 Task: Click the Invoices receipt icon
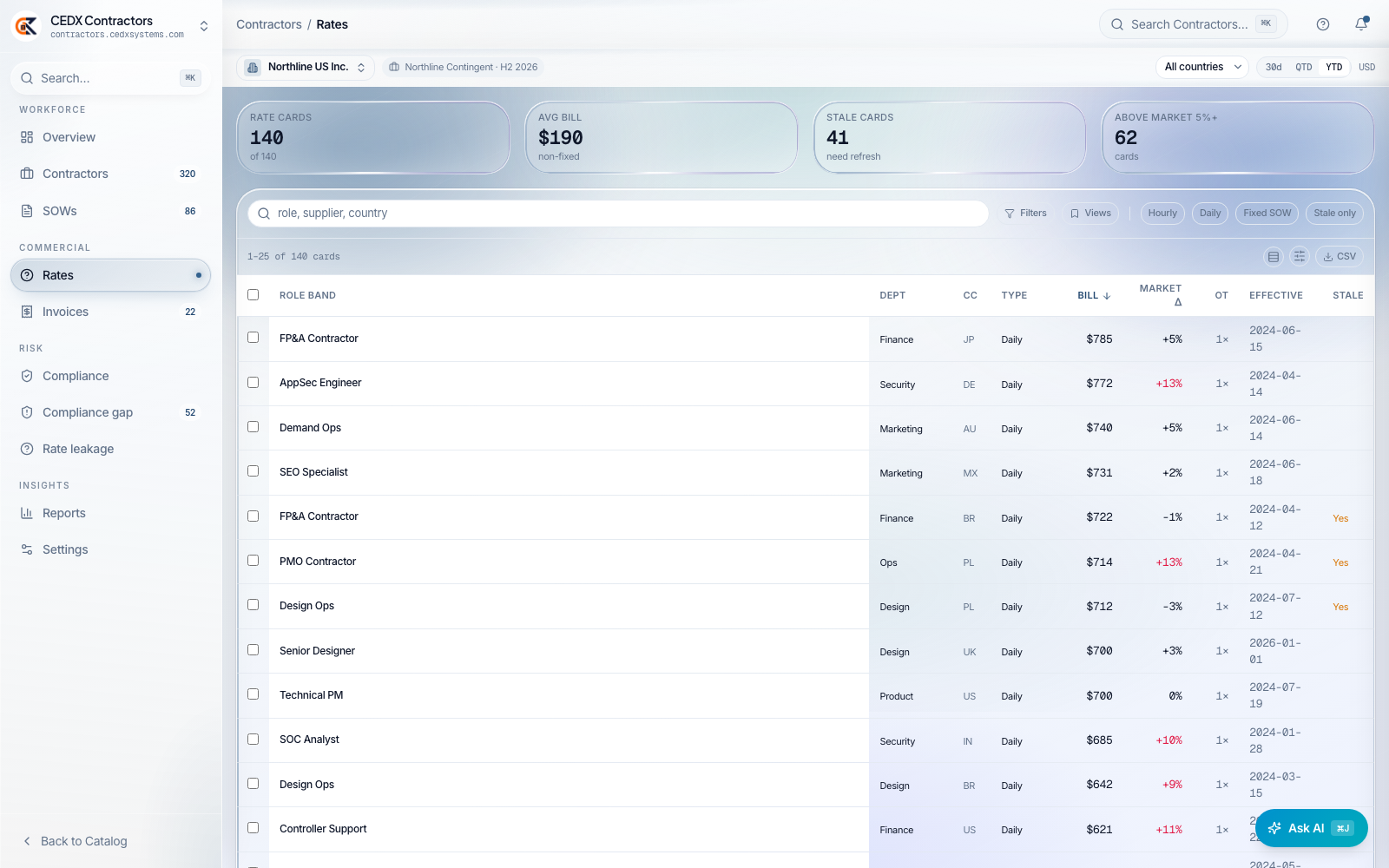point(27,312)
